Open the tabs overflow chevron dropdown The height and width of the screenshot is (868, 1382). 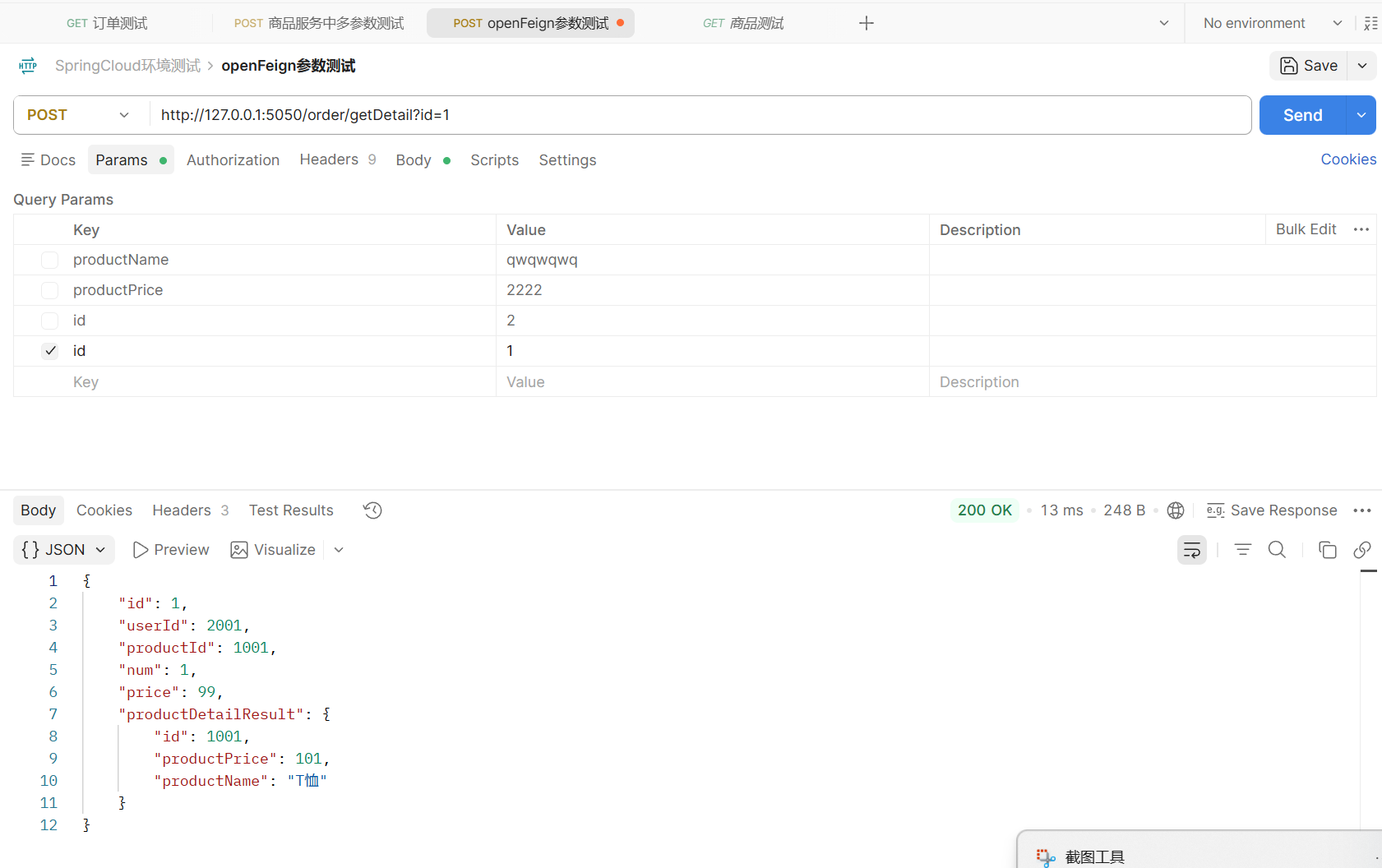pos(1164,23)
